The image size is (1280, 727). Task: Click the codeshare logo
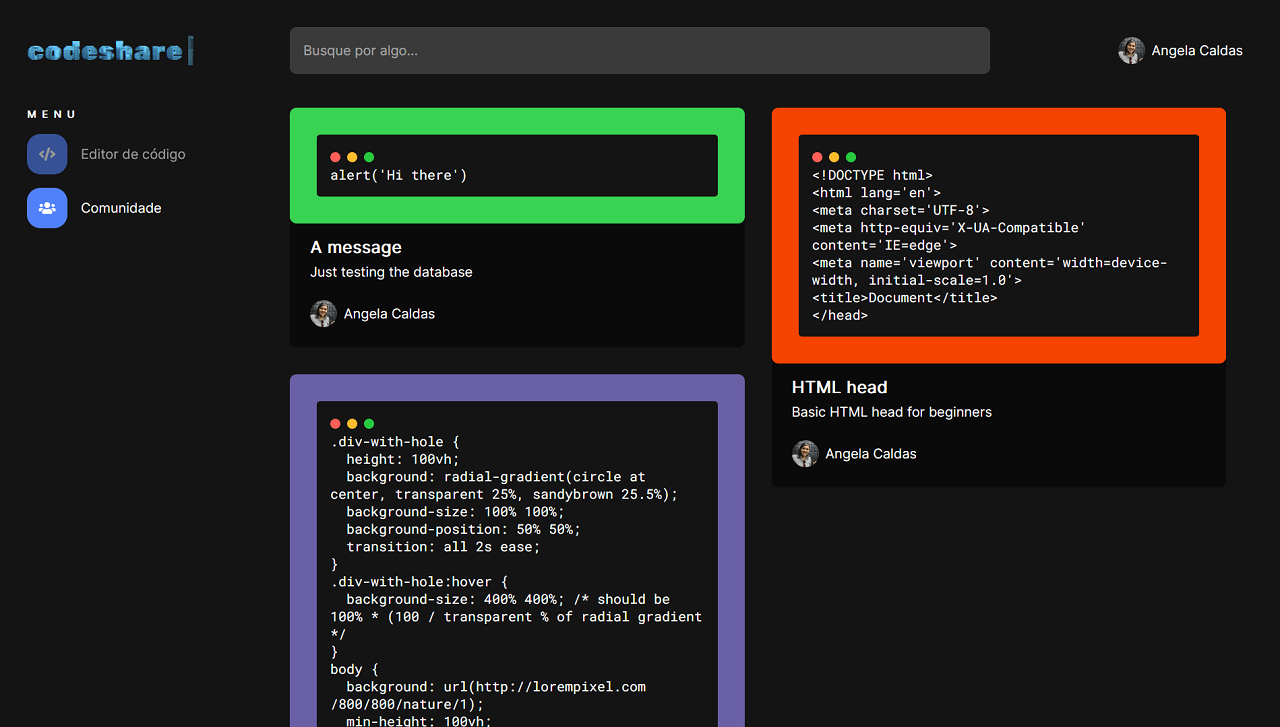point(109,51)
